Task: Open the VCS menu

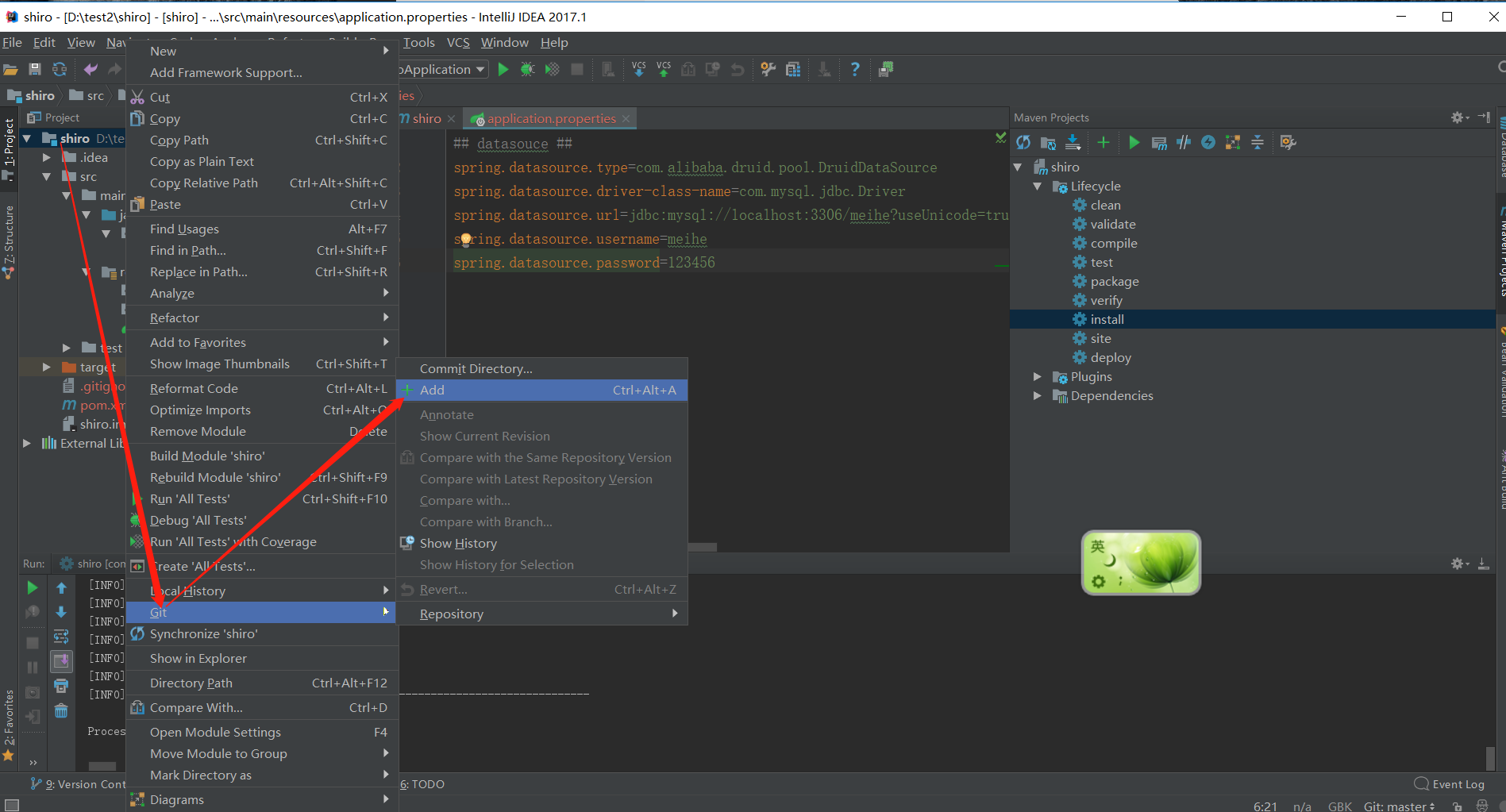Action: coord(458,43)
